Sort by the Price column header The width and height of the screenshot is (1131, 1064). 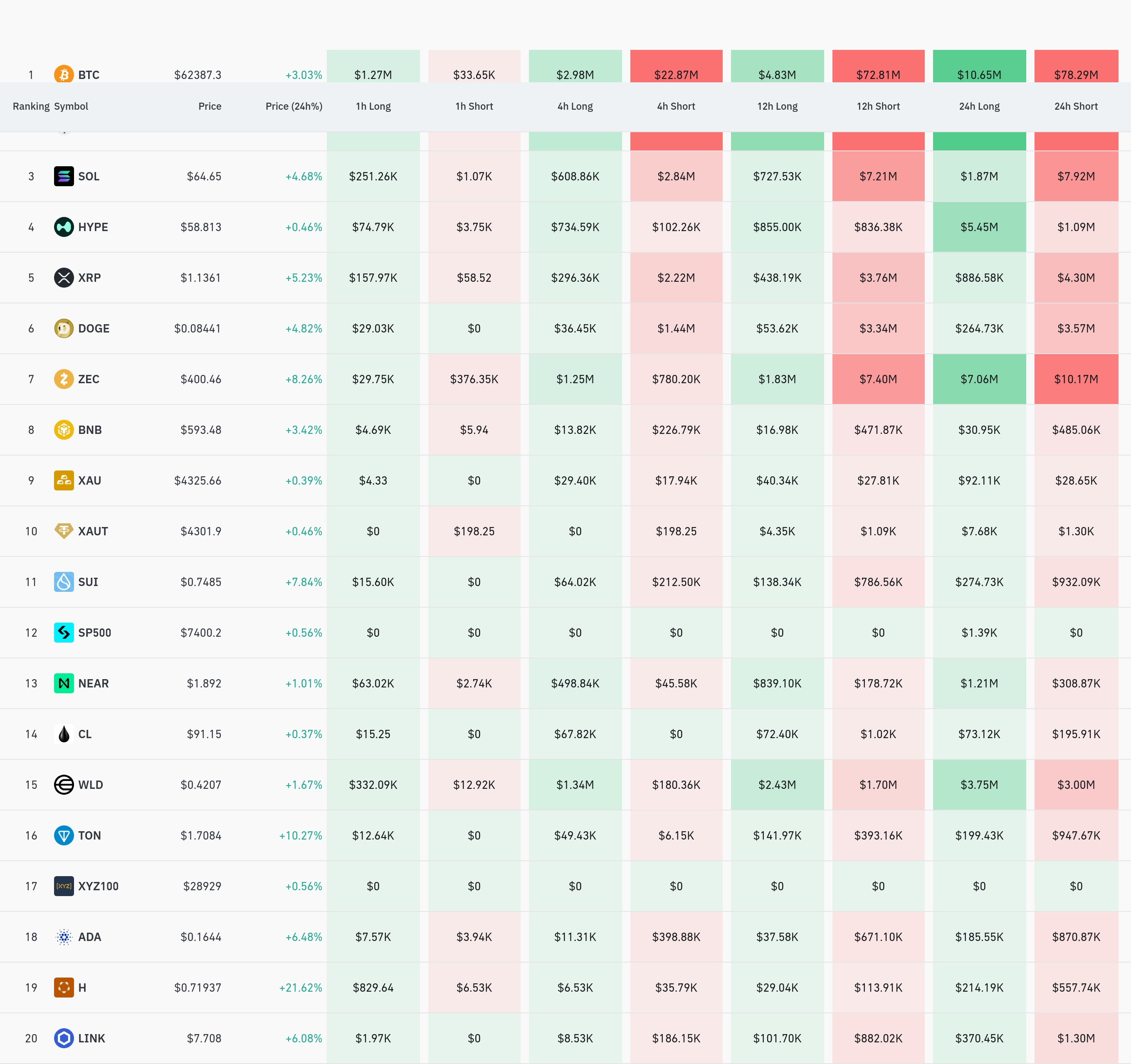point(210,106)
